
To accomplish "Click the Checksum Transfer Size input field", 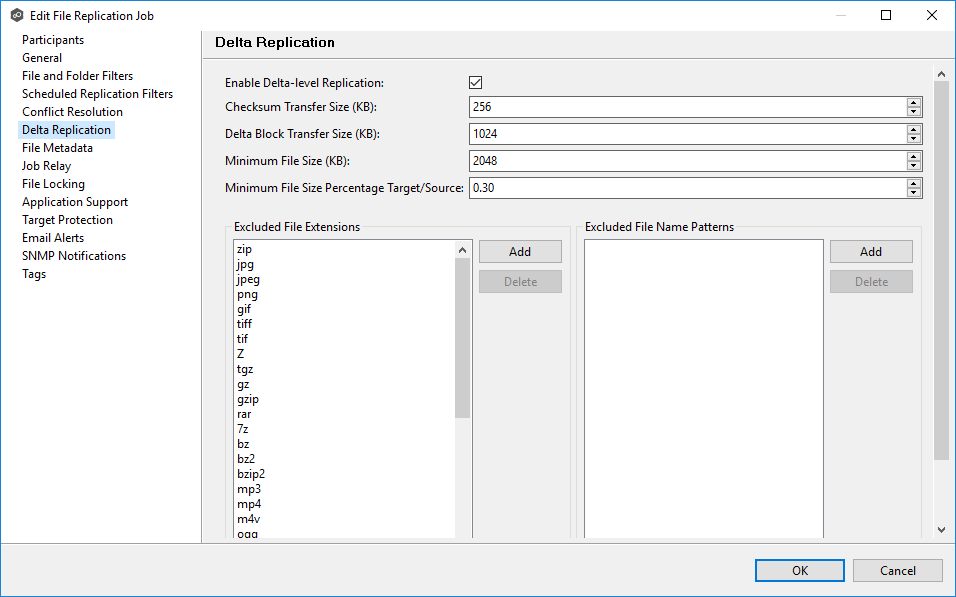I will [686, 107].
